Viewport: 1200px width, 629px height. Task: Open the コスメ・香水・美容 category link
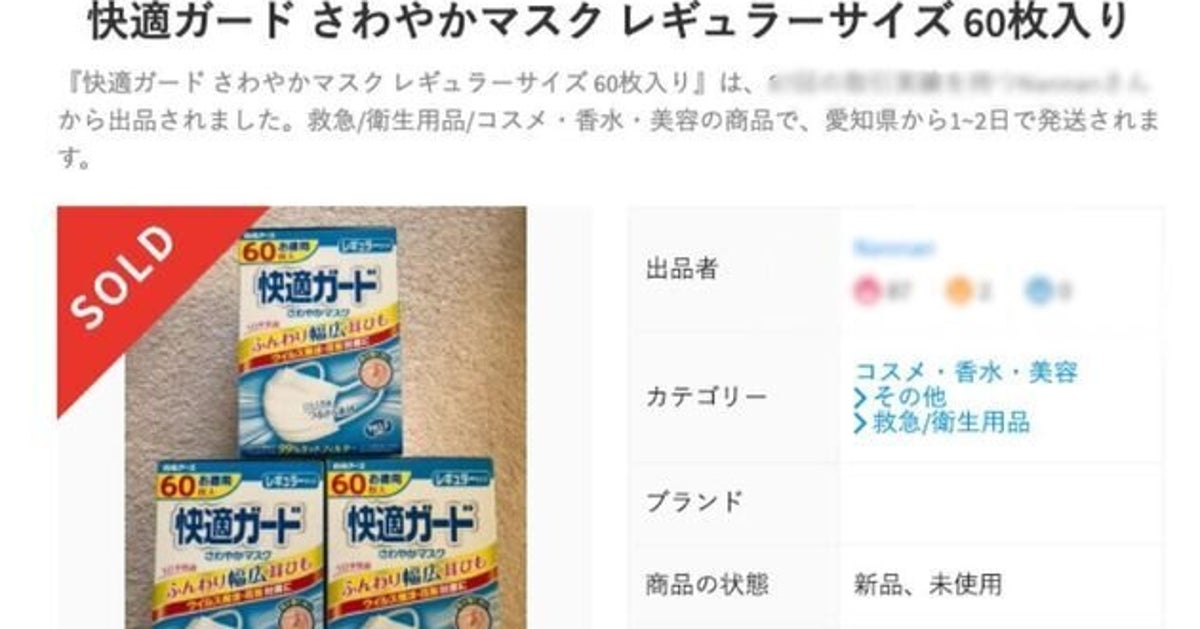tap(966, 373)
